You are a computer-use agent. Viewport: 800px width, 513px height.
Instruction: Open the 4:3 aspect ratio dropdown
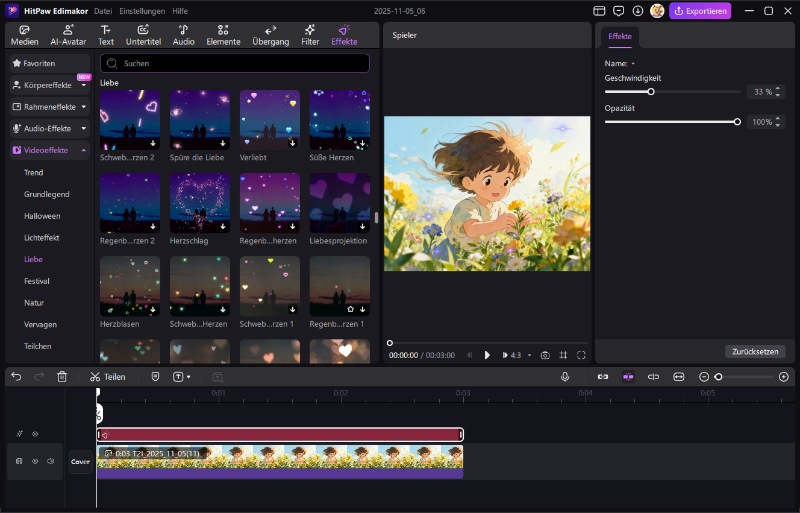[x=516, y=355]
